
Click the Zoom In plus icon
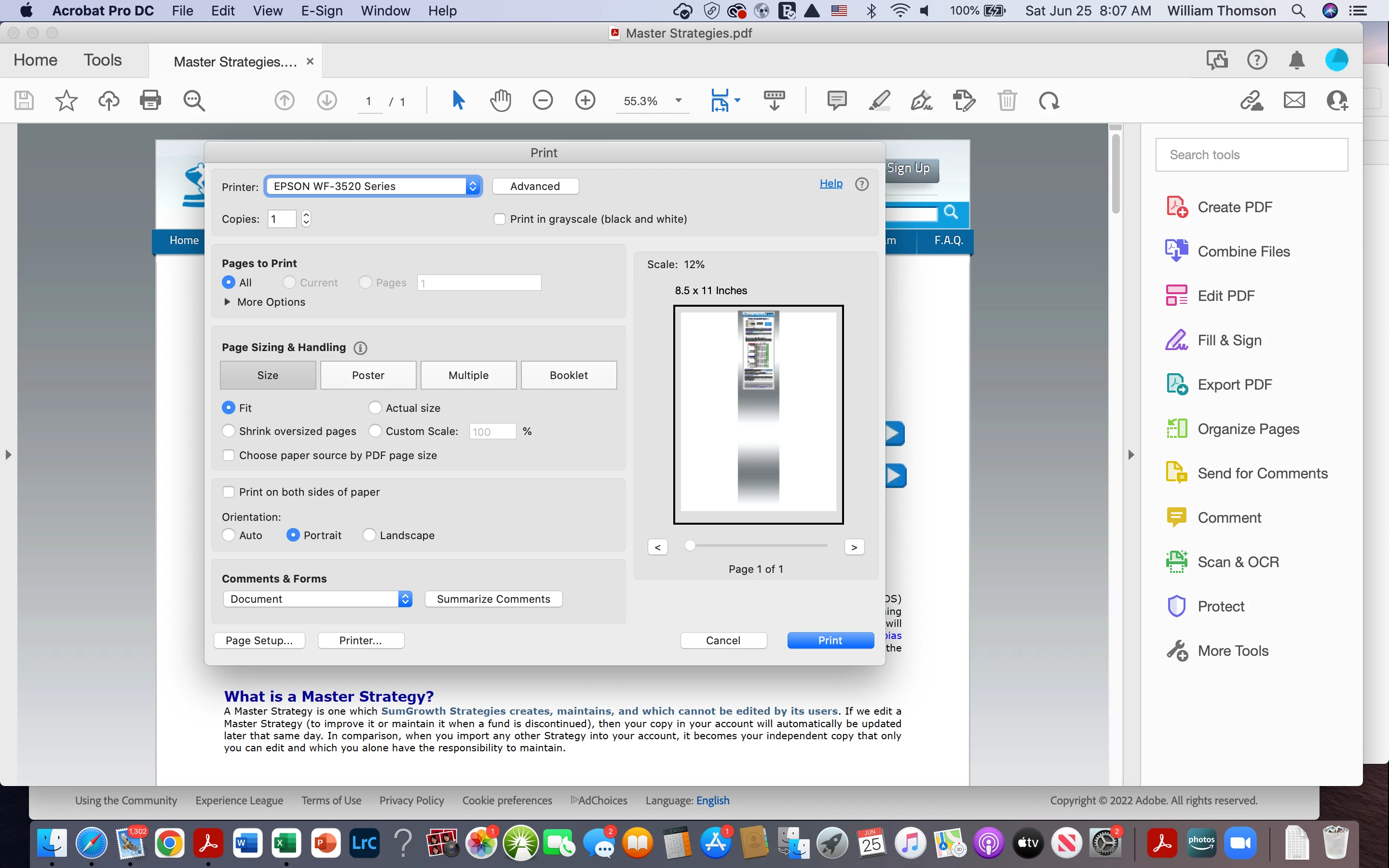pyautogui.click(x=585, y=101)
